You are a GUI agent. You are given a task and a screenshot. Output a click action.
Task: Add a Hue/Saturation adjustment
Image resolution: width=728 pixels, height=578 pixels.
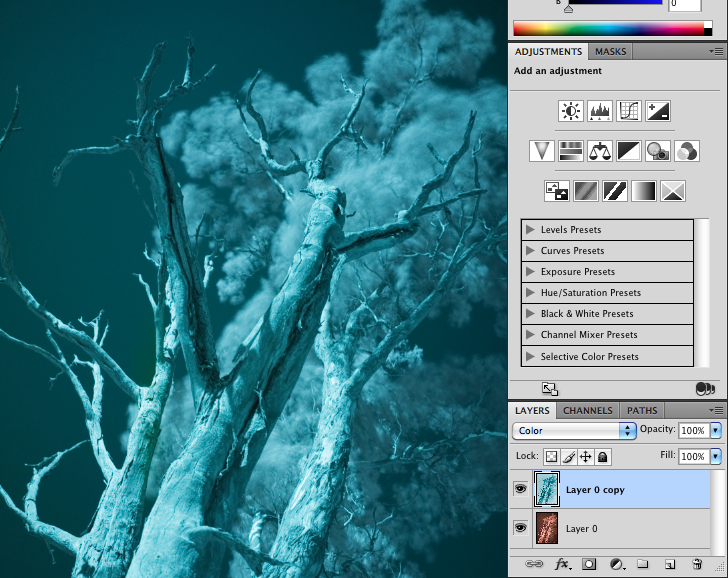[x=571, y=151]
